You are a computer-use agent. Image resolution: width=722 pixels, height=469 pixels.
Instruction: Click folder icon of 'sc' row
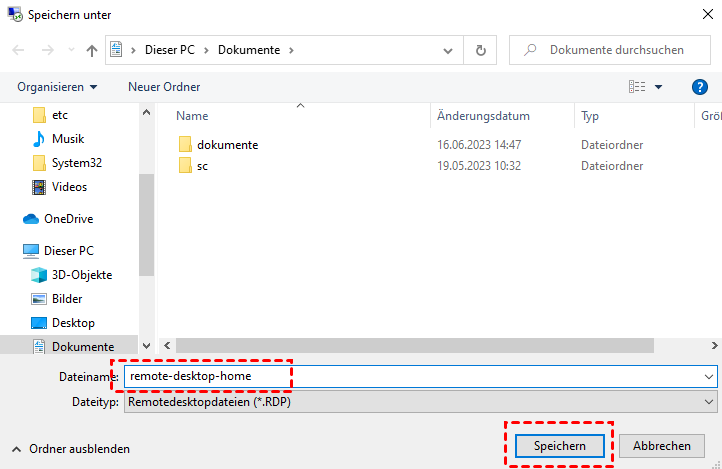(185, 165)
